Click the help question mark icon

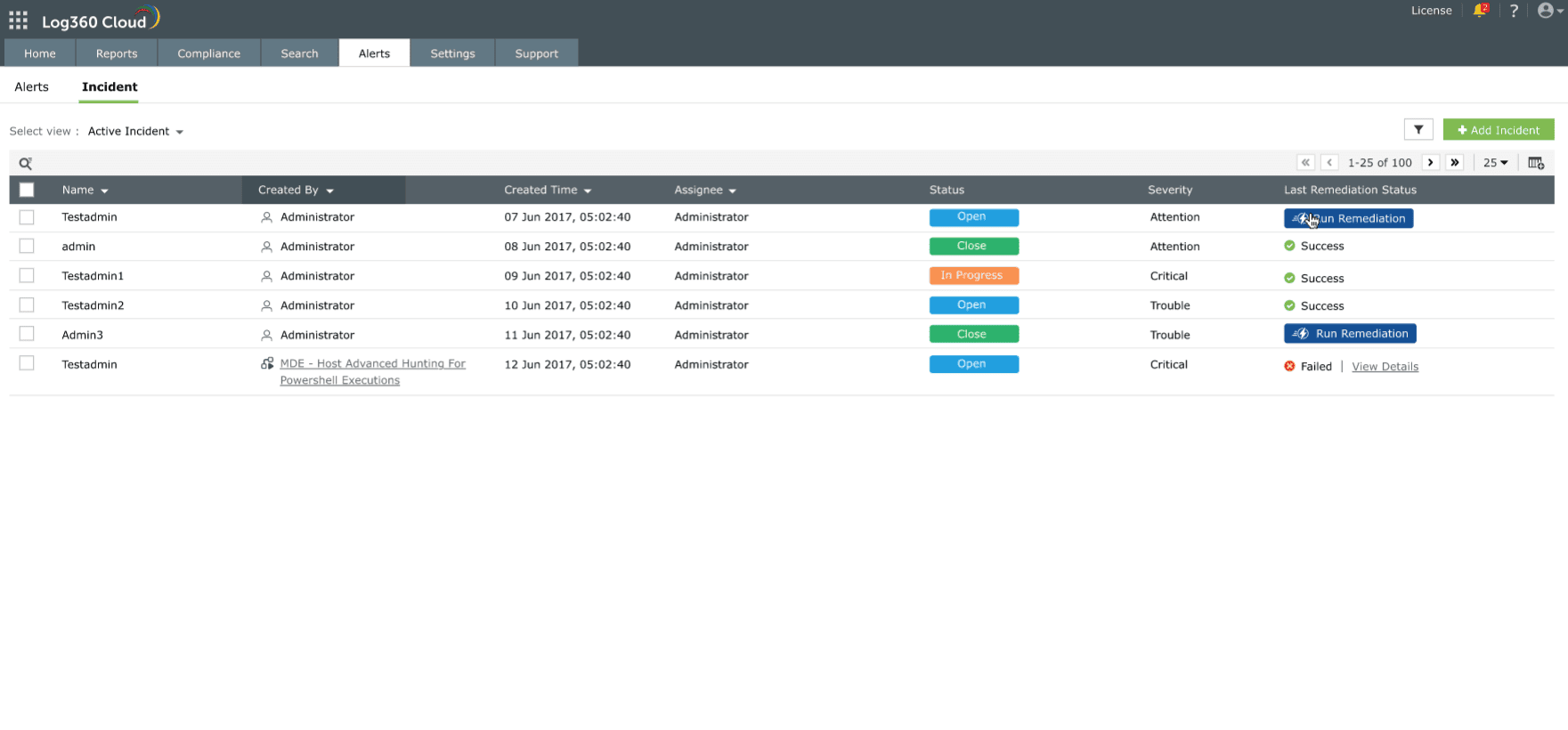click(1514, 11)
